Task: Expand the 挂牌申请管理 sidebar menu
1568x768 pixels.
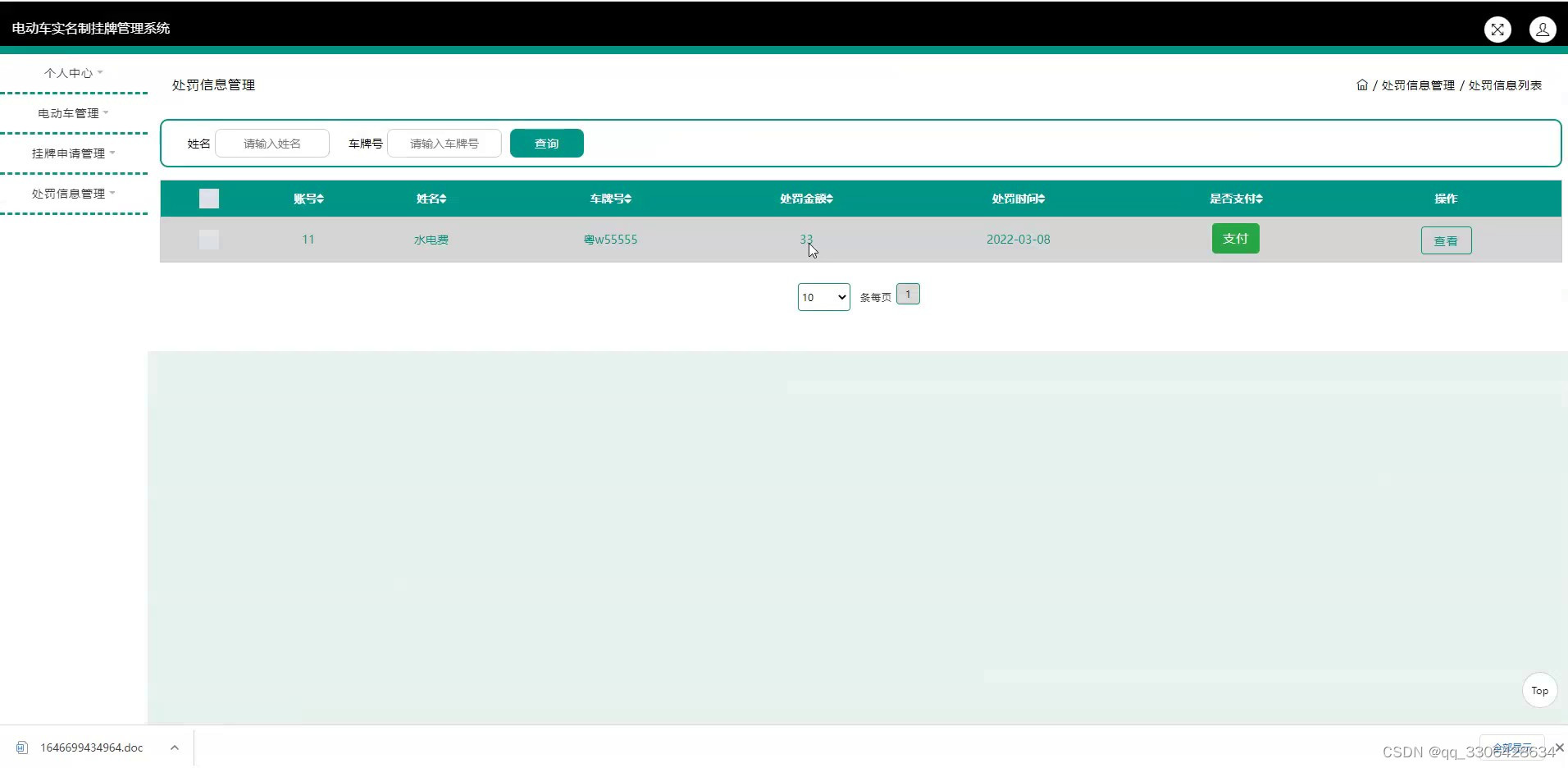Action: [x=74, y=153]
